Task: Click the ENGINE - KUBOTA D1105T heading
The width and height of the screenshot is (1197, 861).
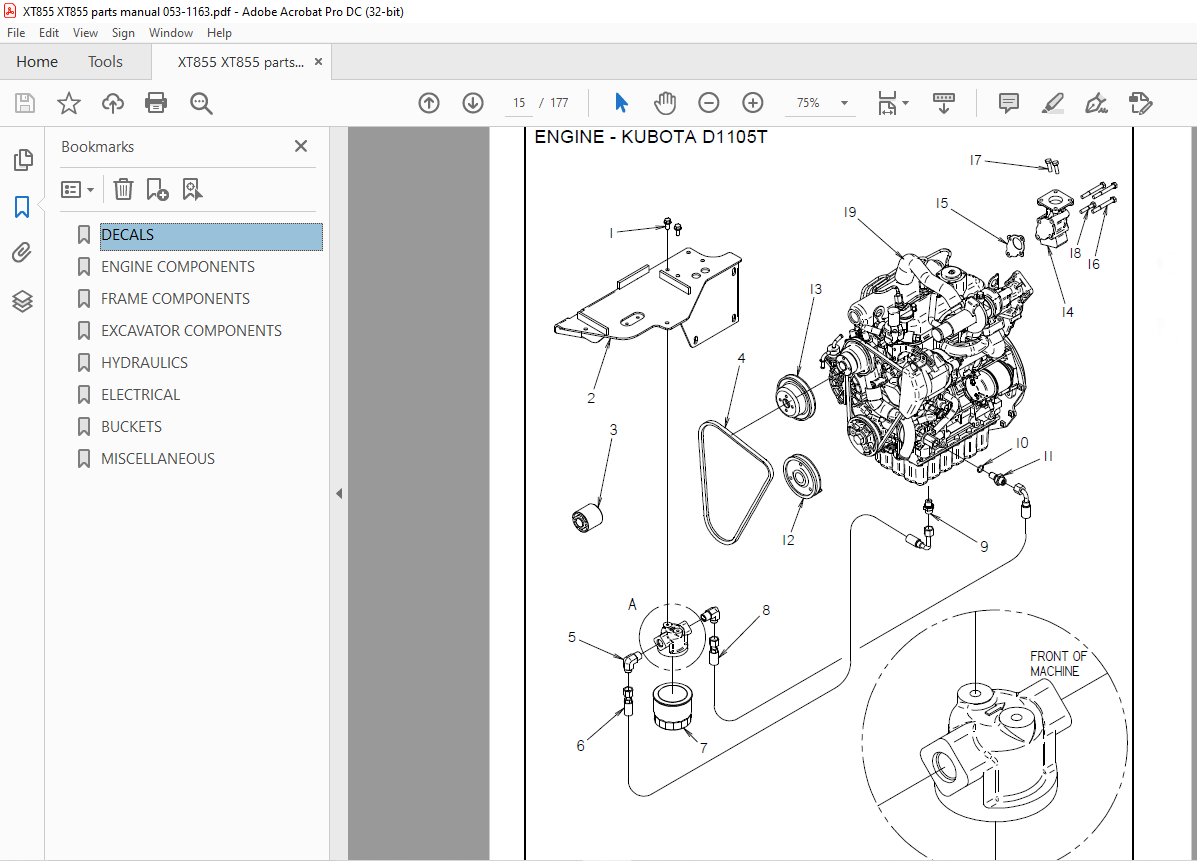Action: point(650,137)
